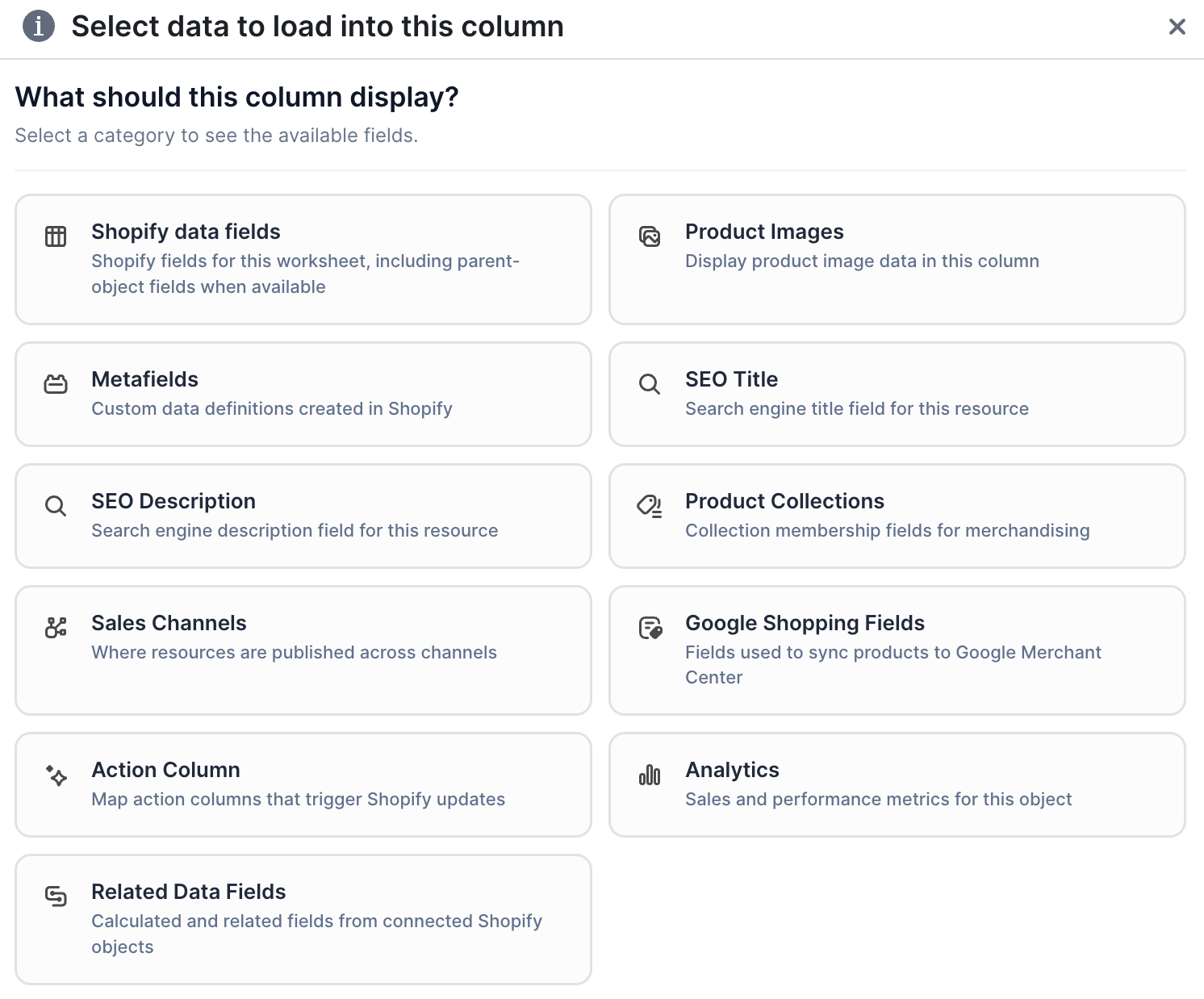
Task: Click the Metafields calendar icon
Action: tap(55, 384)
